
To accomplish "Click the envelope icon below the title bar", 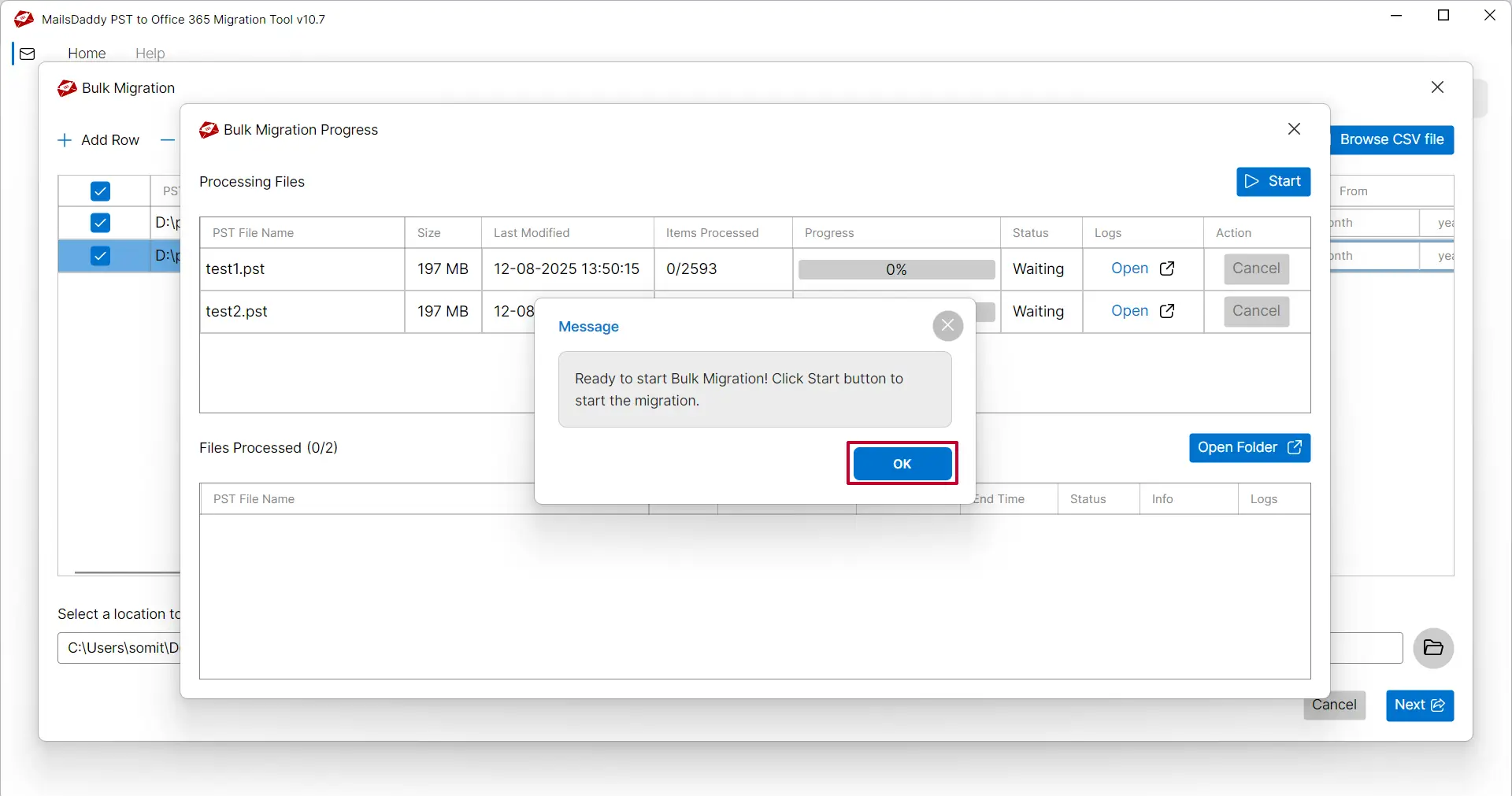I will point(27,53).
